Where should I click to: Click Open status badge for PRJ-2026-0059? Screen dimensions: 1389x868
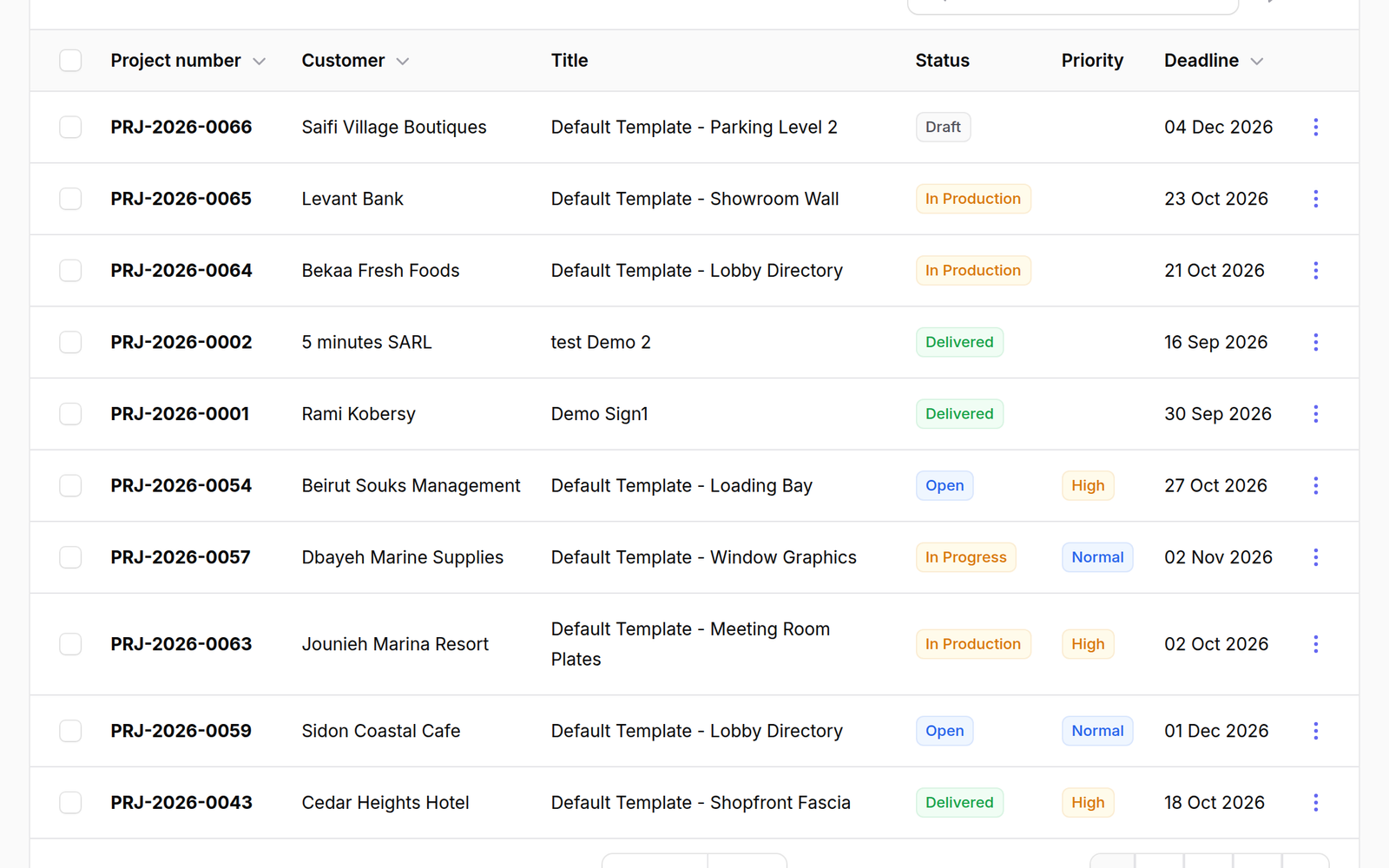coord(945,731)
